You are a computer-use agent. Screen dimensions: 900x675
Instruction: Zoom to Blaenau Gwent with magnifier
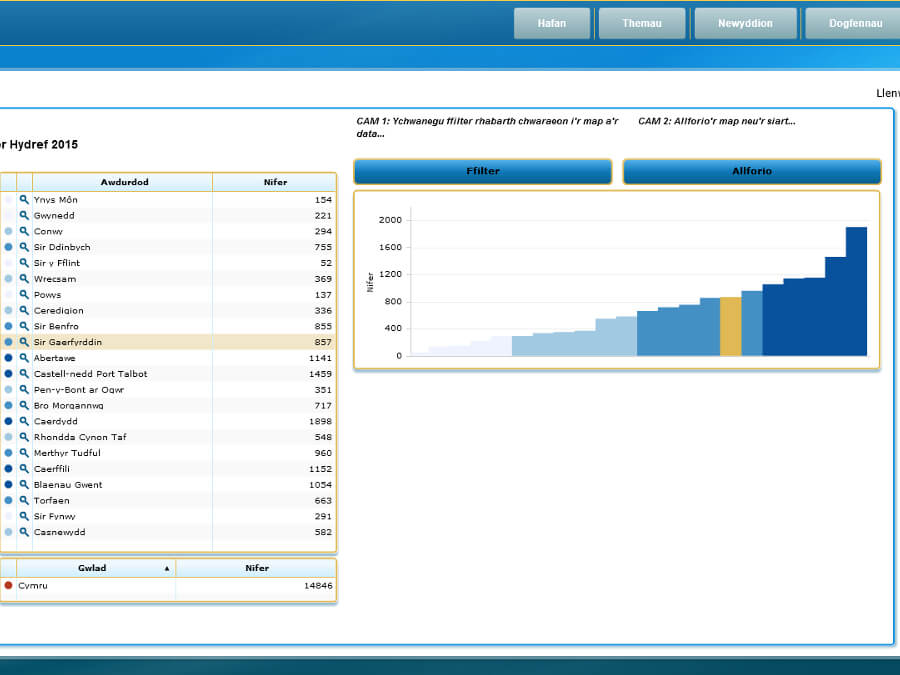point(24,484)
